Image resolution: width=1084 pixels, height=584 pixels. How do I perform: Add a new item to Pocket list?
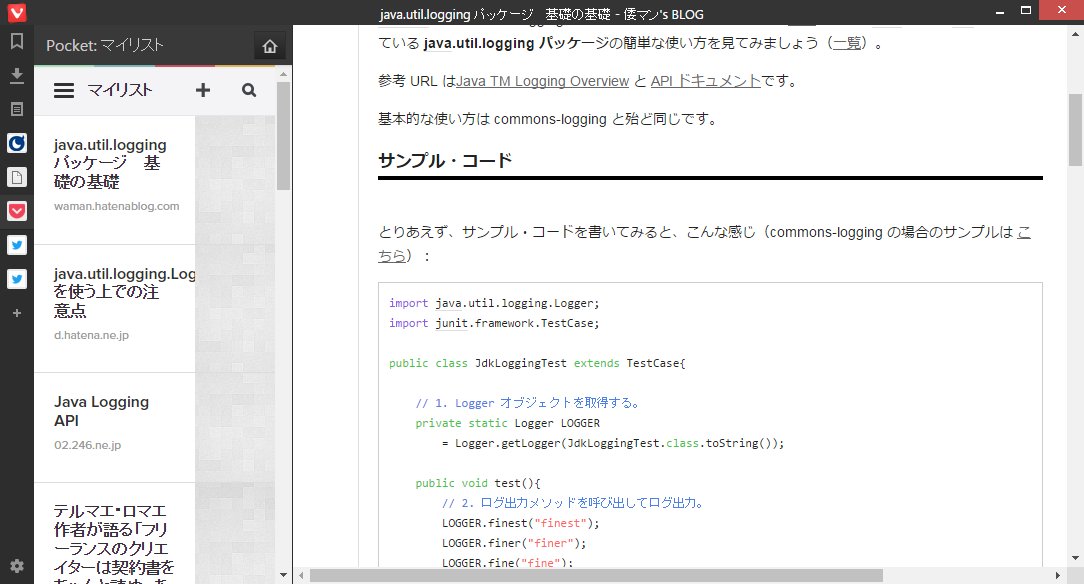point(203,90)
